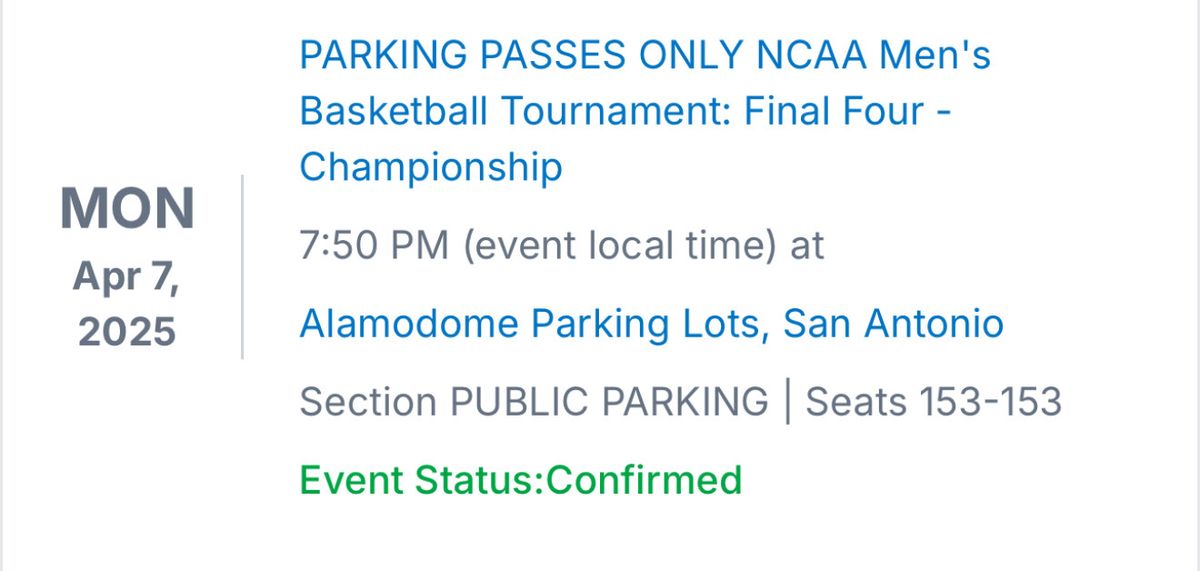Click the word "at" after the event time
Viewport: 1200px width, 571px height.
click(x=807, y=245)
